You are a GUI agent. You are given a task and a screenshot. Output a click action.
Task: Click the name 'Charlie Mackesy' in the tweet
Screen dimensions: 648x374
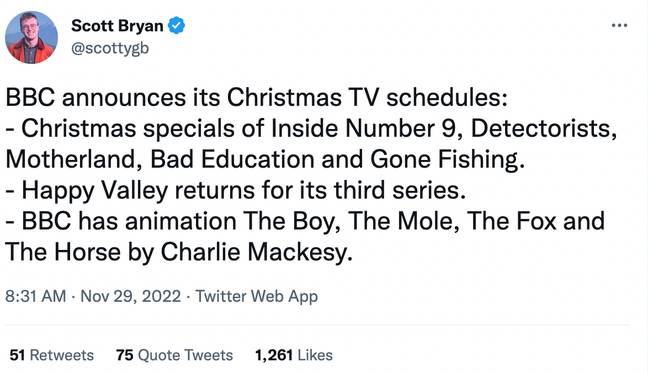click(x=256, y=252)
